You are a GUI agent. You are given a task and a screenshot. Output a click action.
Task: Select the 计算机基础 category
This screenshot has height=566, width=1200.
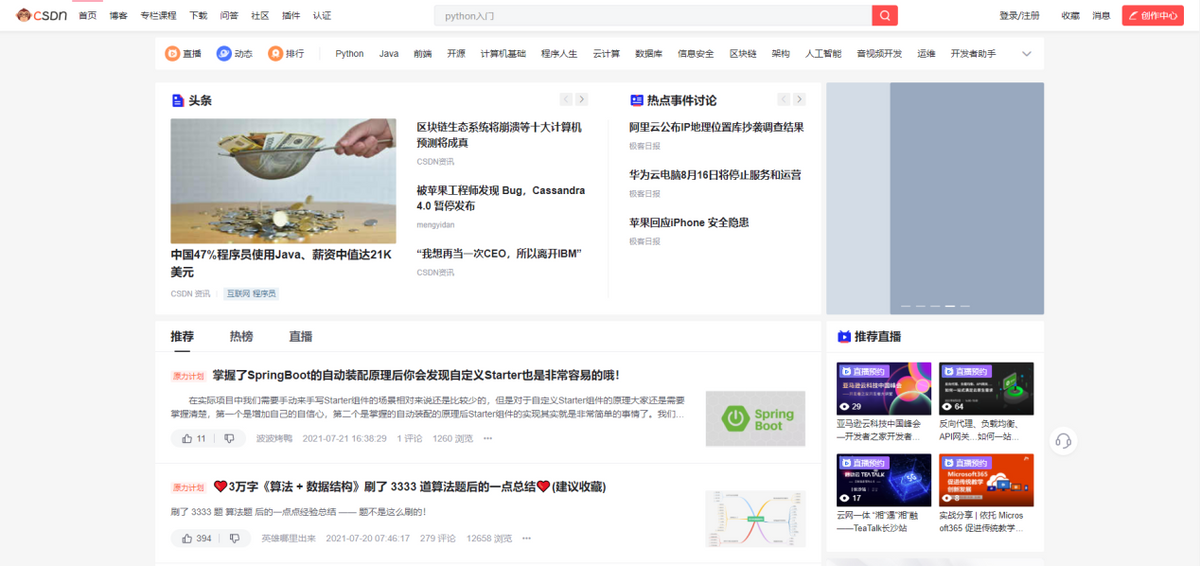pos(503,54)
